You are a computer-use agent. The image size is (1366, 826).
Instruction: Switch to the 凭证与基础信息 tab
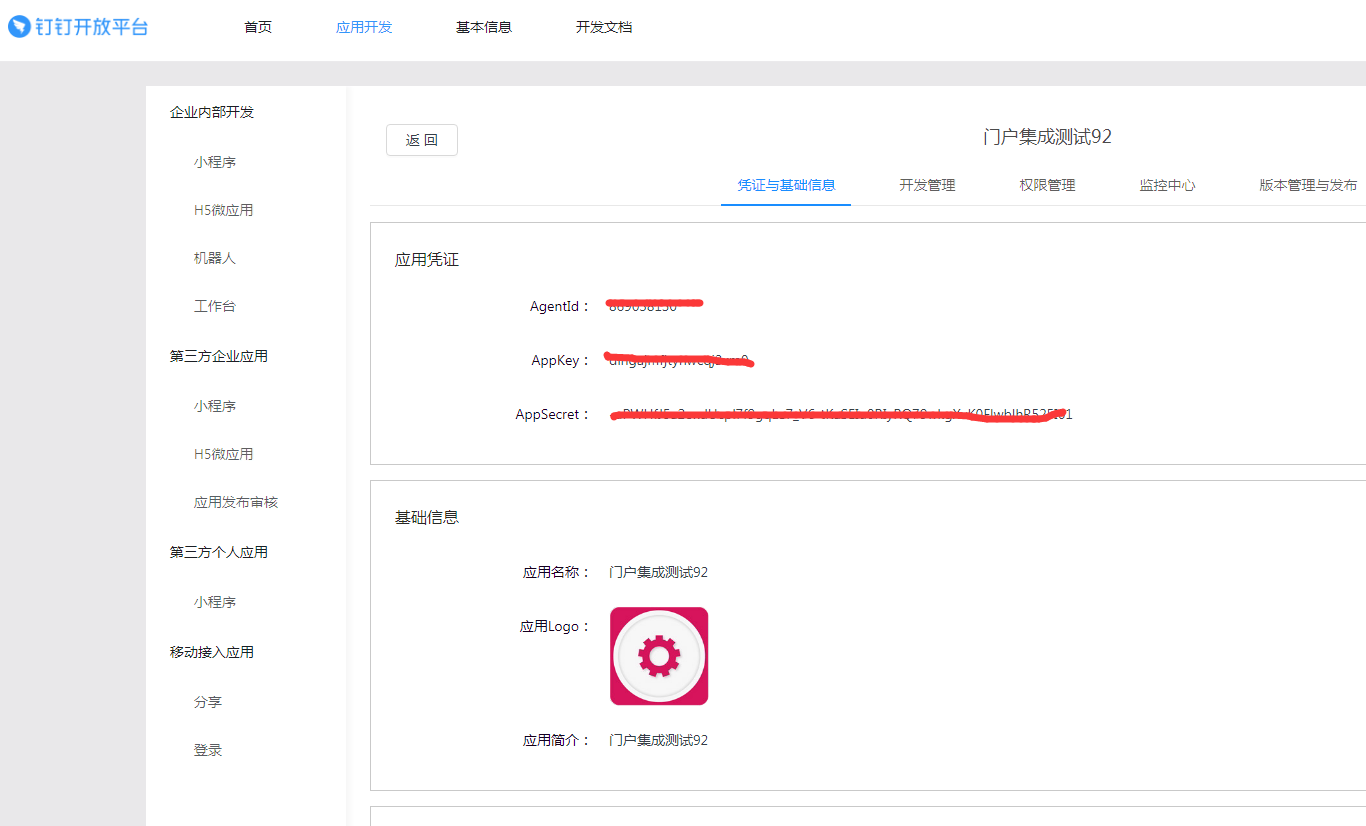point(786,185)
